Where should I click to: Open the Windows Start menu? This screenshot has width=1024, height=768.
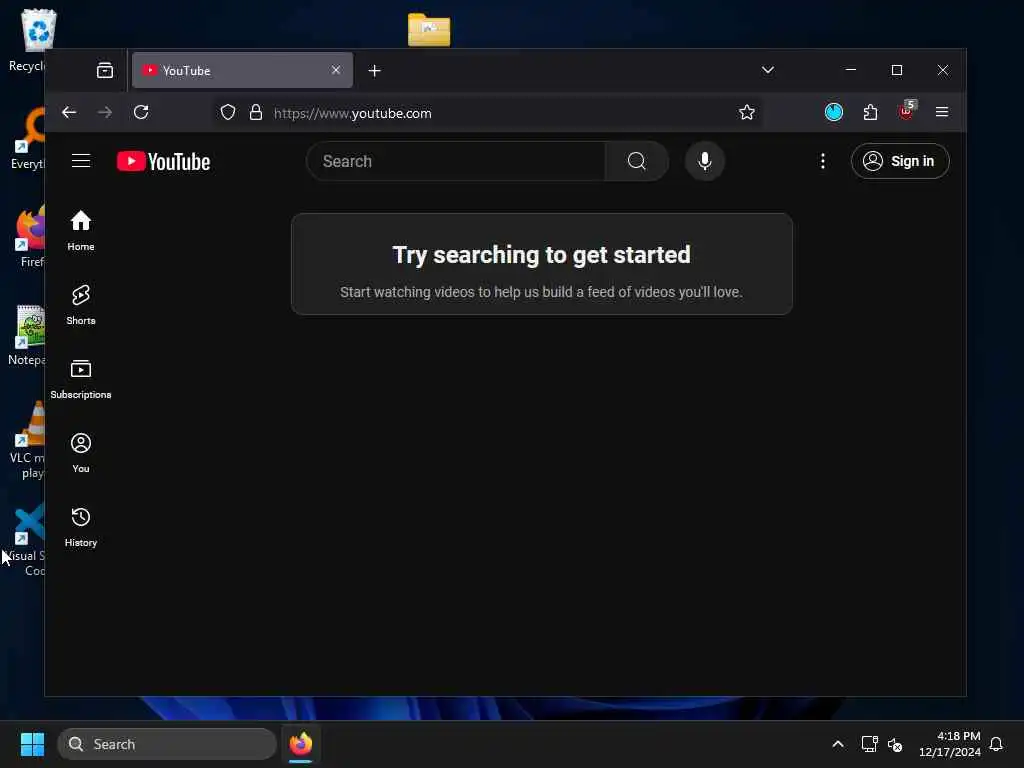pos(32,744)
